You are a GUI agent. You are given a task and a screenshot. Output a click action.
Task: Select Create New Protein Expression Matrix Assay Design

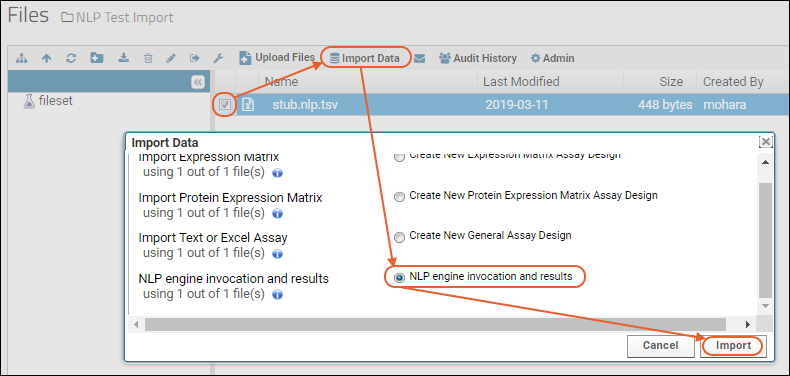[x=400, y=197]
